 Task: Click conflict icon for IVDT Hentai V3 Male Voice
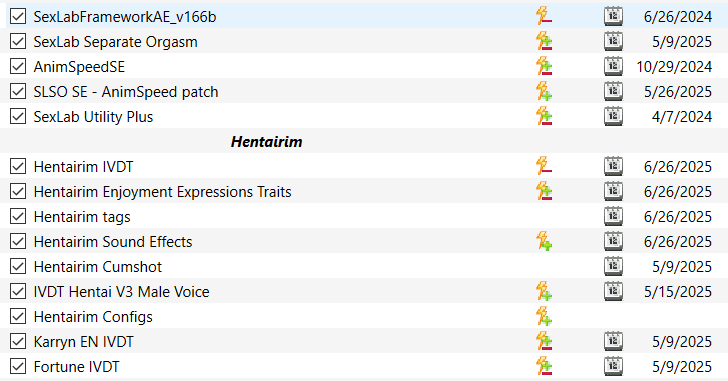tap(544, 291)
